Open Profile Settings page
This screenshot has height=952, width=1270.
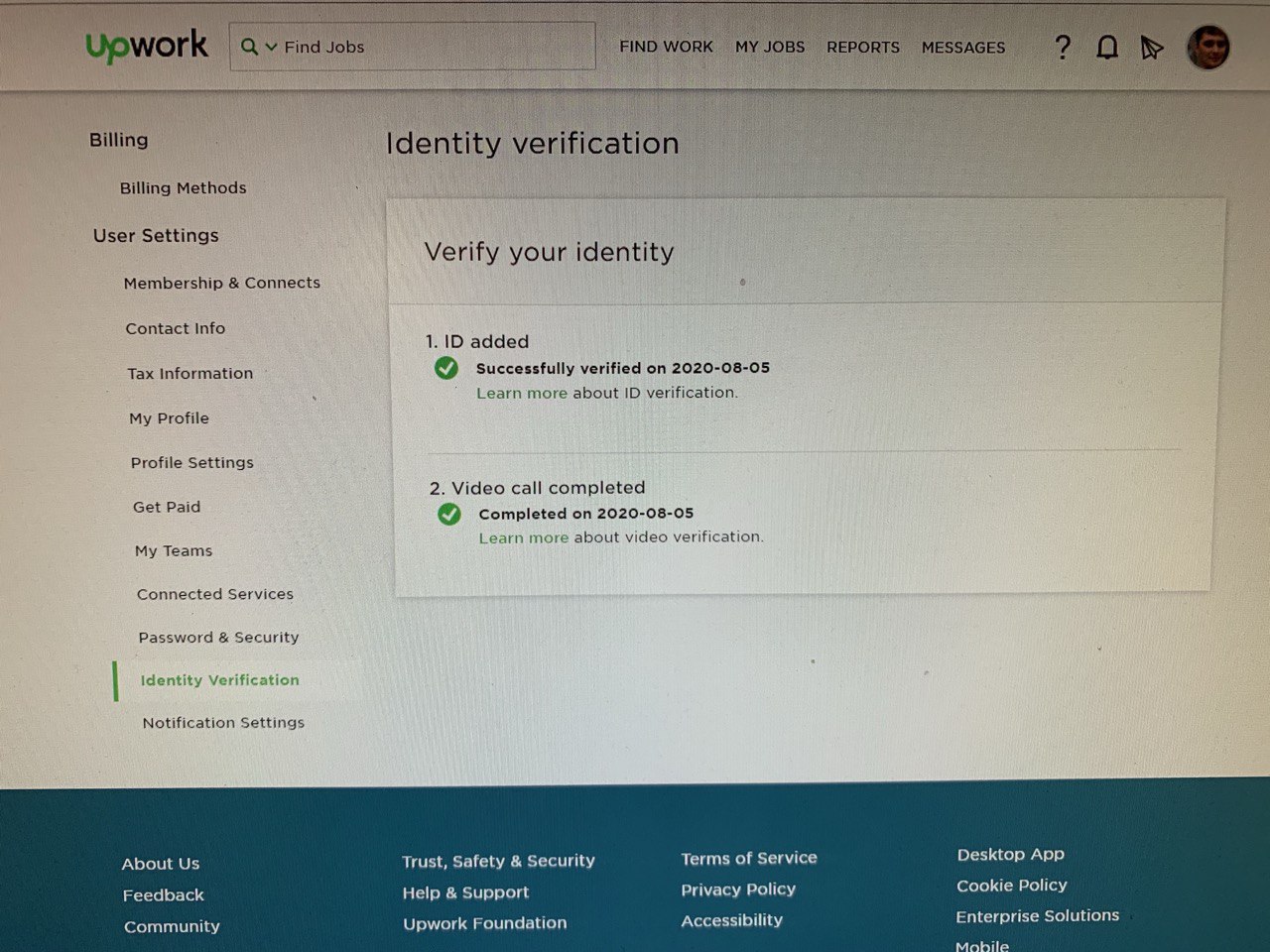(192, 462)
